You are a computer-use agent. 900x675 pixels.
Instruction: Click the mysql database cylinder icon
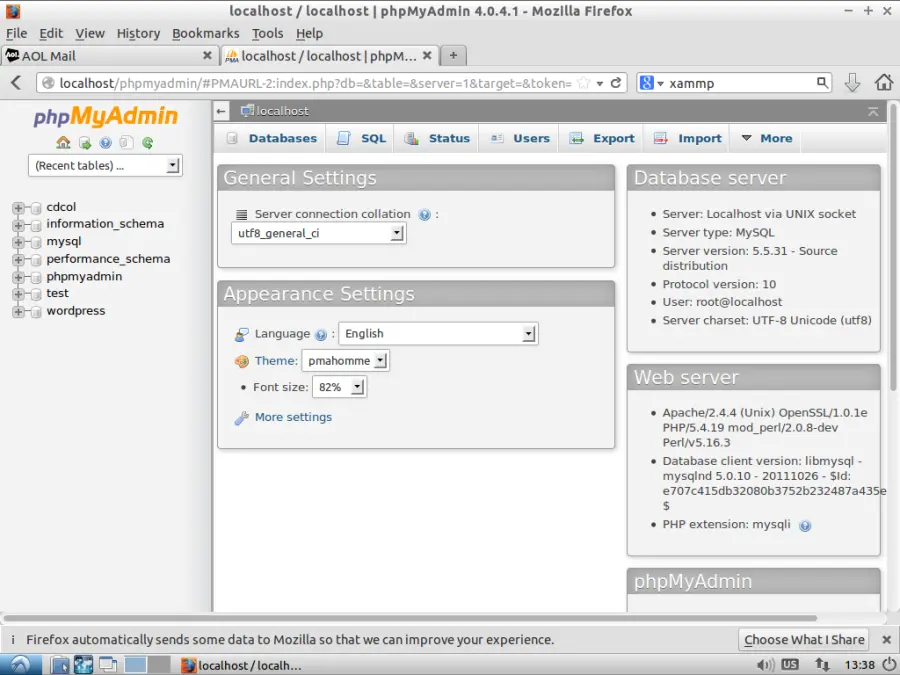click(36, 242)
